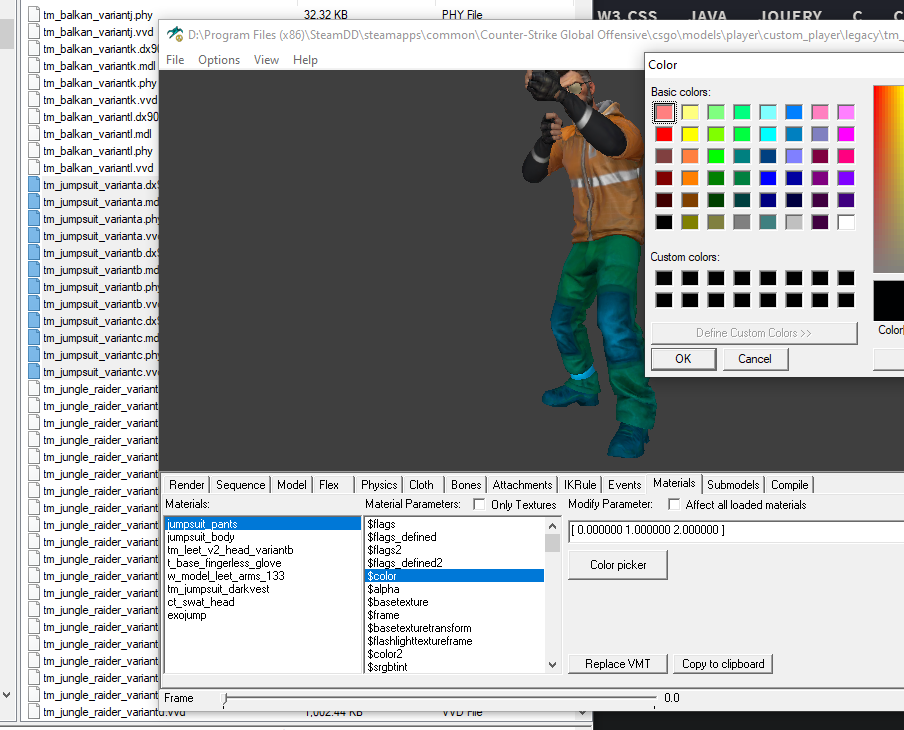Switch to the Compile tab
Image resolution: width=904 pixels, height=730 pixels.
tap(790, 485)
